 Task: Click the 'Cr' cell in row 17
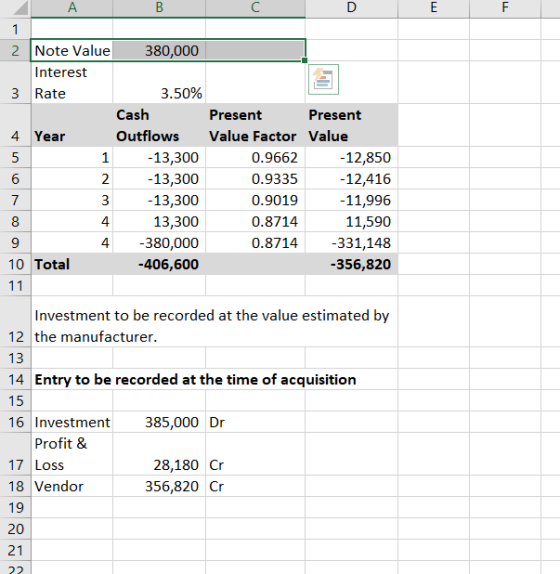click(255, 454)
